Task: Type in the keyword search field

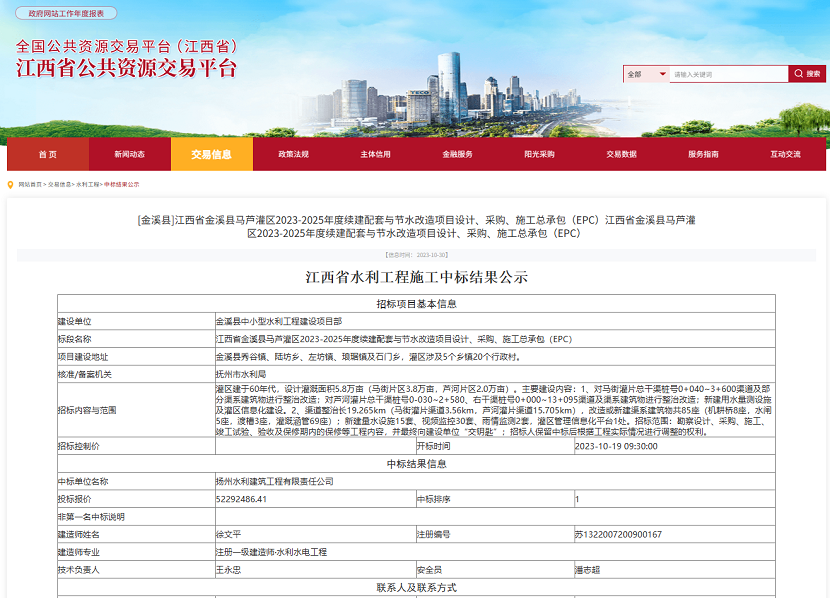Action: tap(728, 74)
